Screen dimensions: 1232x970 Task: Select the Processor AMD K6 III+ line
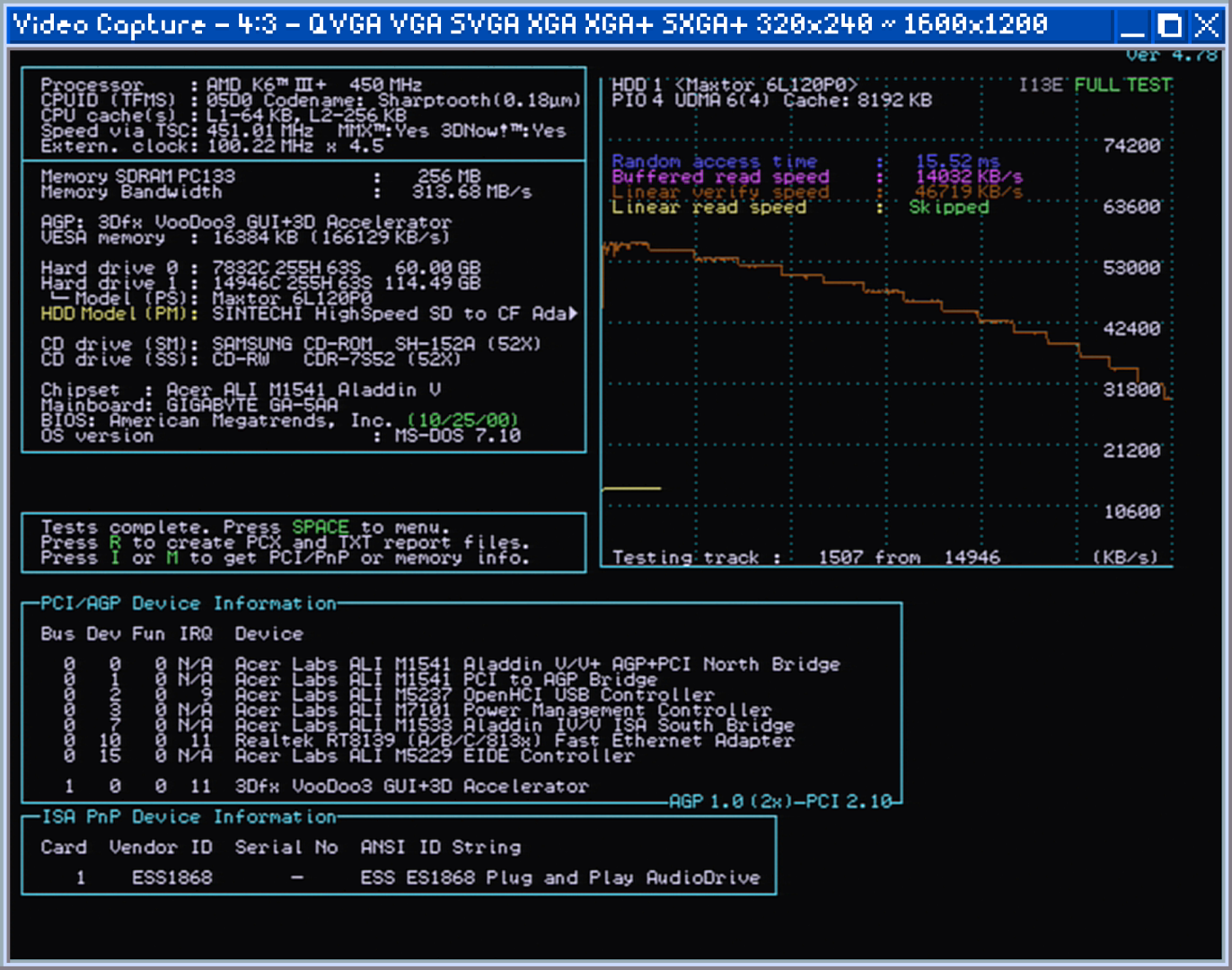pyautogui.click(x=232, y=84)
